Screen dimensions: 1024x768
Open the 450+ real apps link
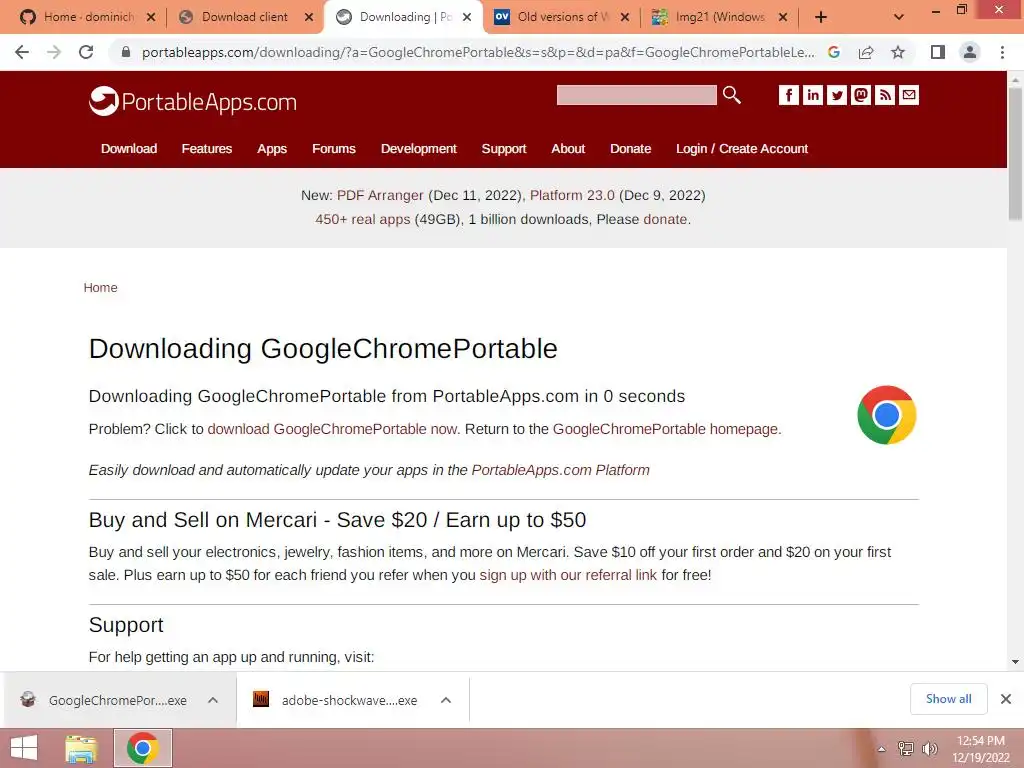coord(362,219)
